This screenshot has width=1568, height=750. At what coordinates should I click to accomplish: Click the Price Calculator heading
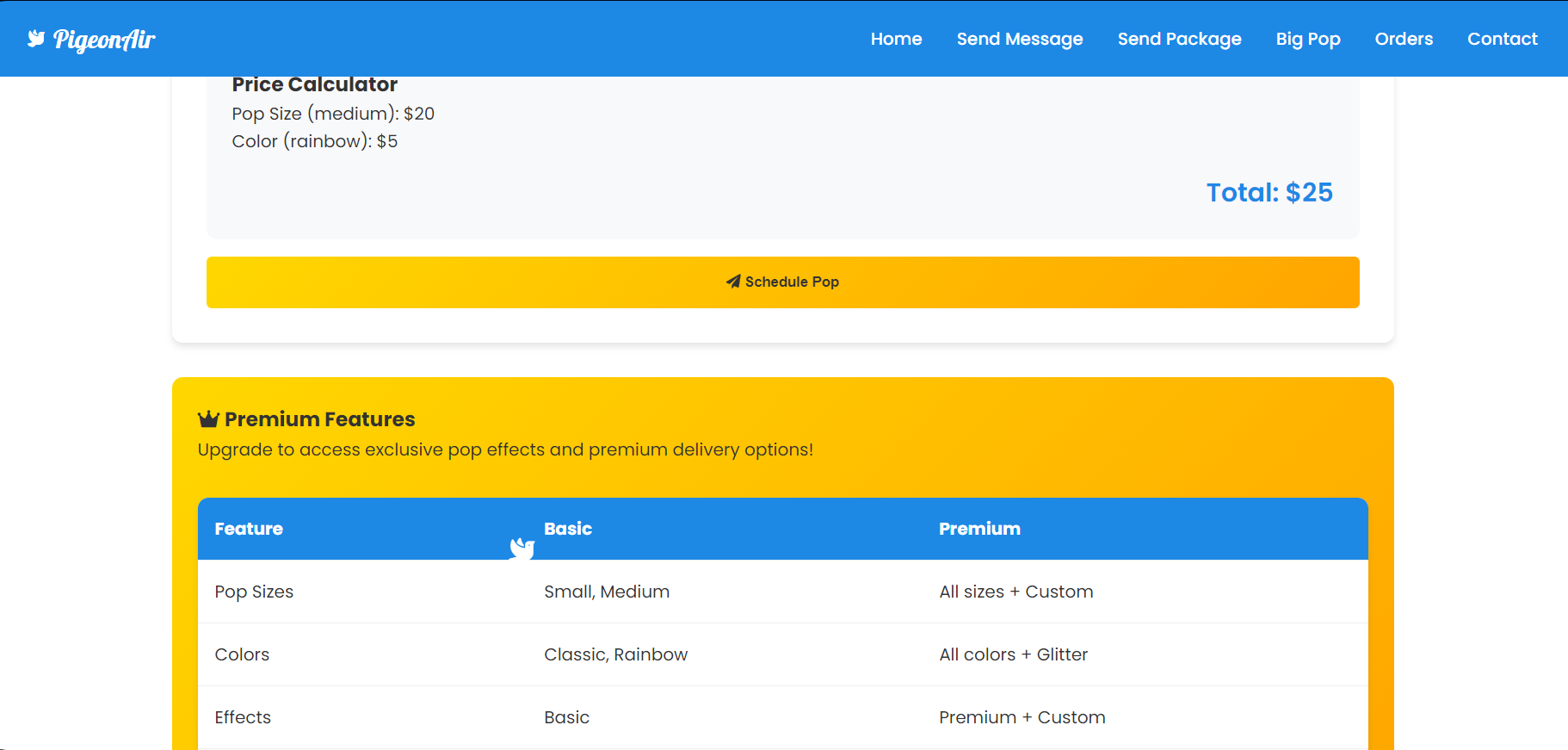[x=315, y=84]
